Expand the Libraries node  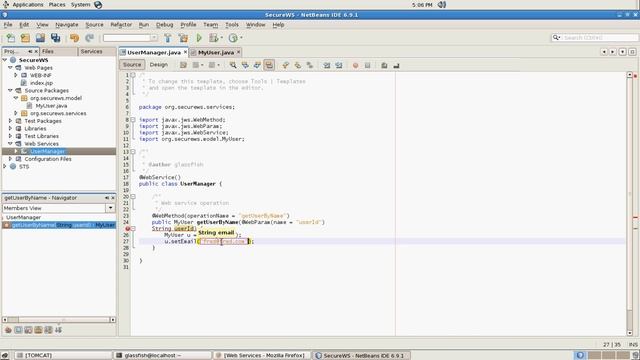11,128
